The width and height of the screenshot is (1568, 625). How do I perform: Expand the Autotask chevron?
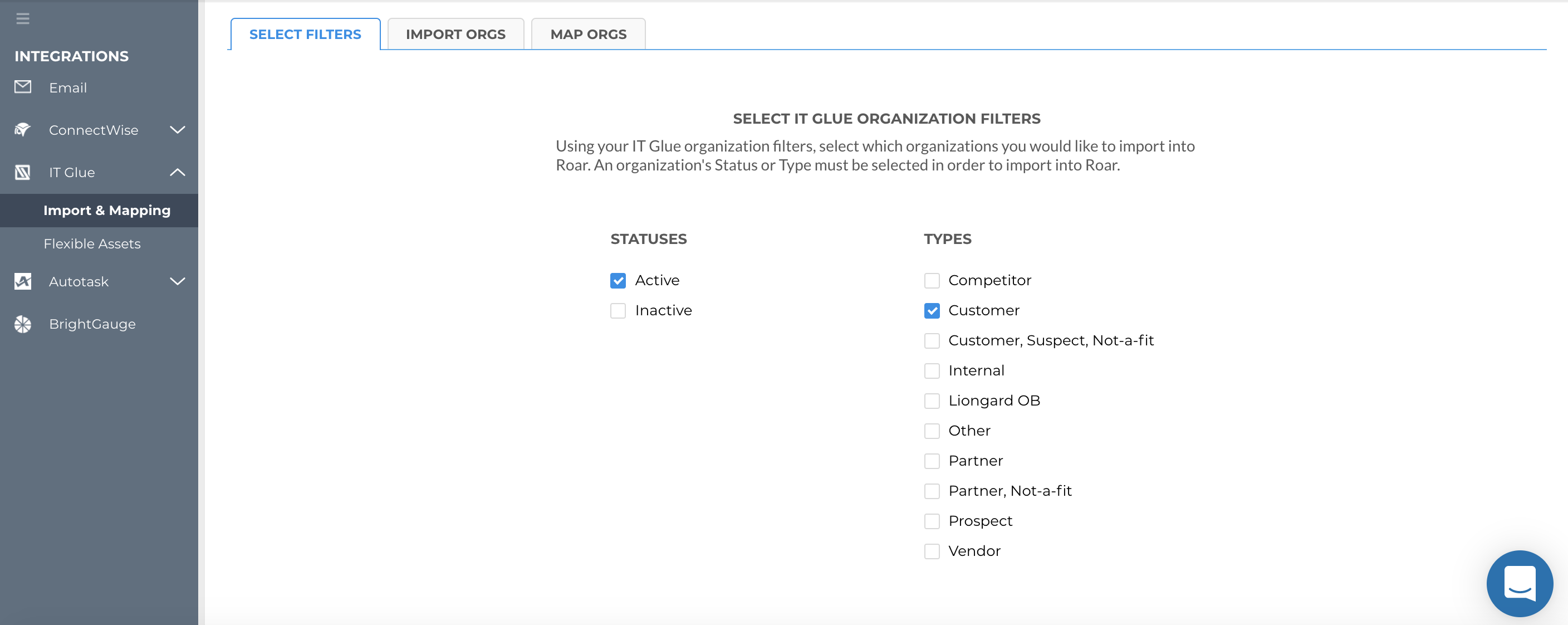(x=177, y=281)
